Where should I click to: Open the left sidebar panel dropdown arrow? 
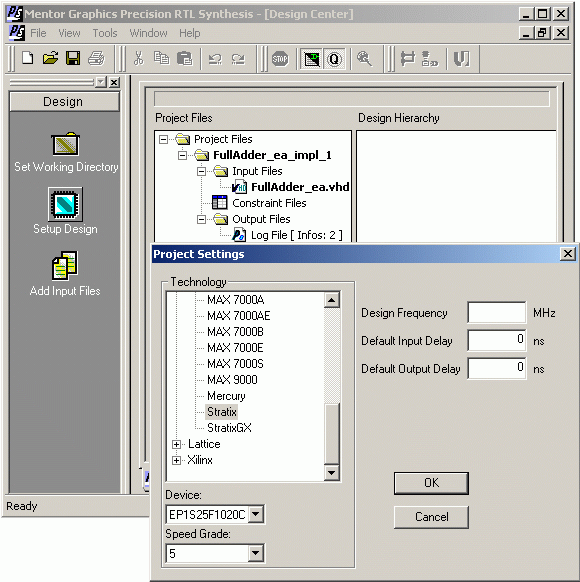101,82
